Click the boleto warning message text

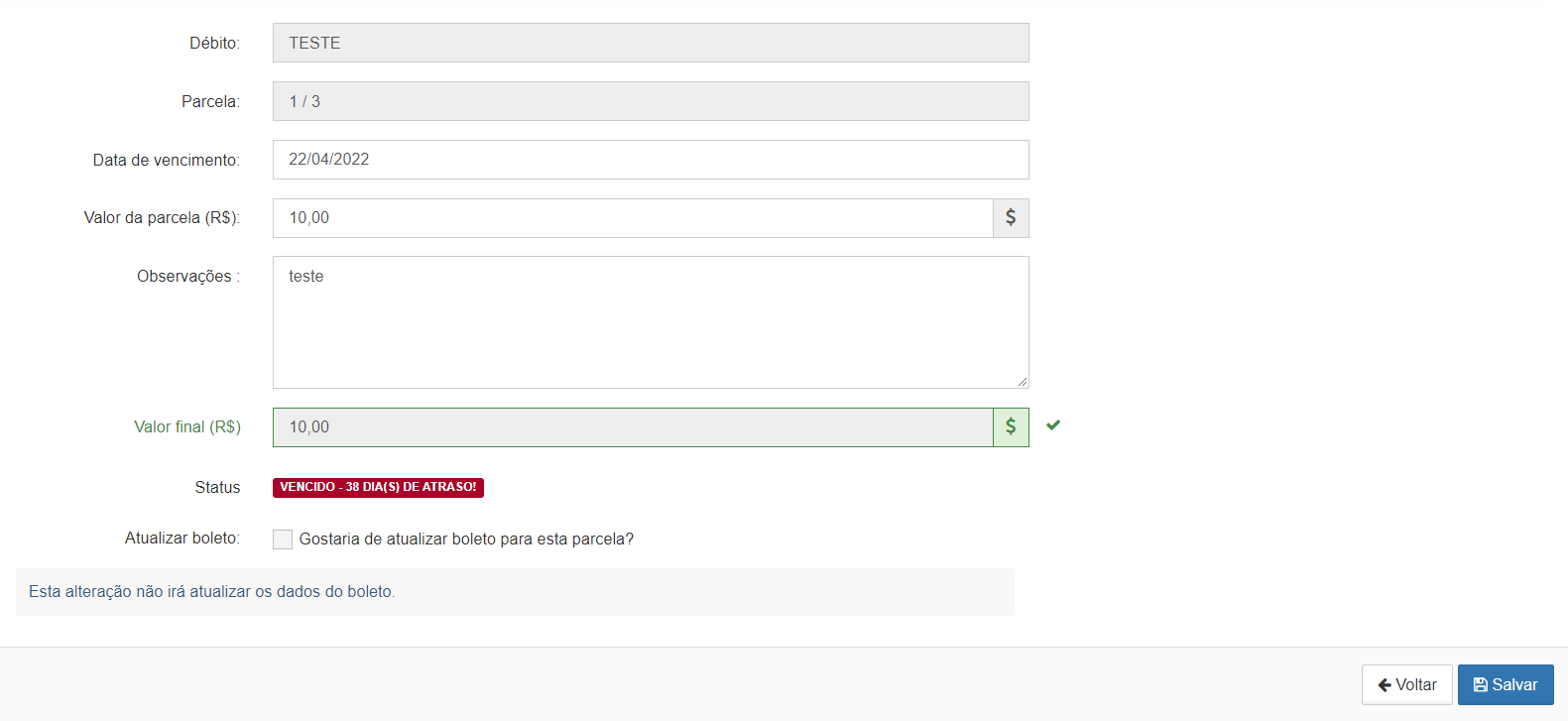(x=212, y=591)
